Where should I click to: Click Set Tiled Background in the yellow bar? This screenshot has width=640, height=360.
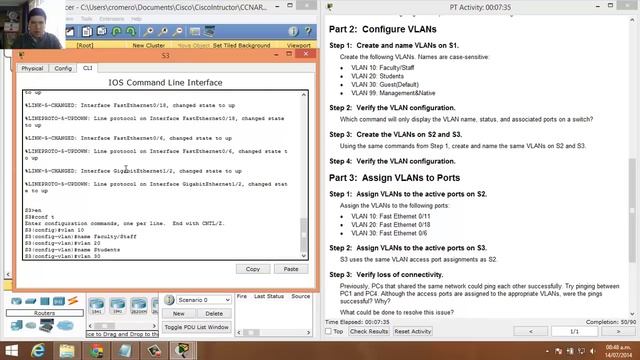tap(242, 45)
